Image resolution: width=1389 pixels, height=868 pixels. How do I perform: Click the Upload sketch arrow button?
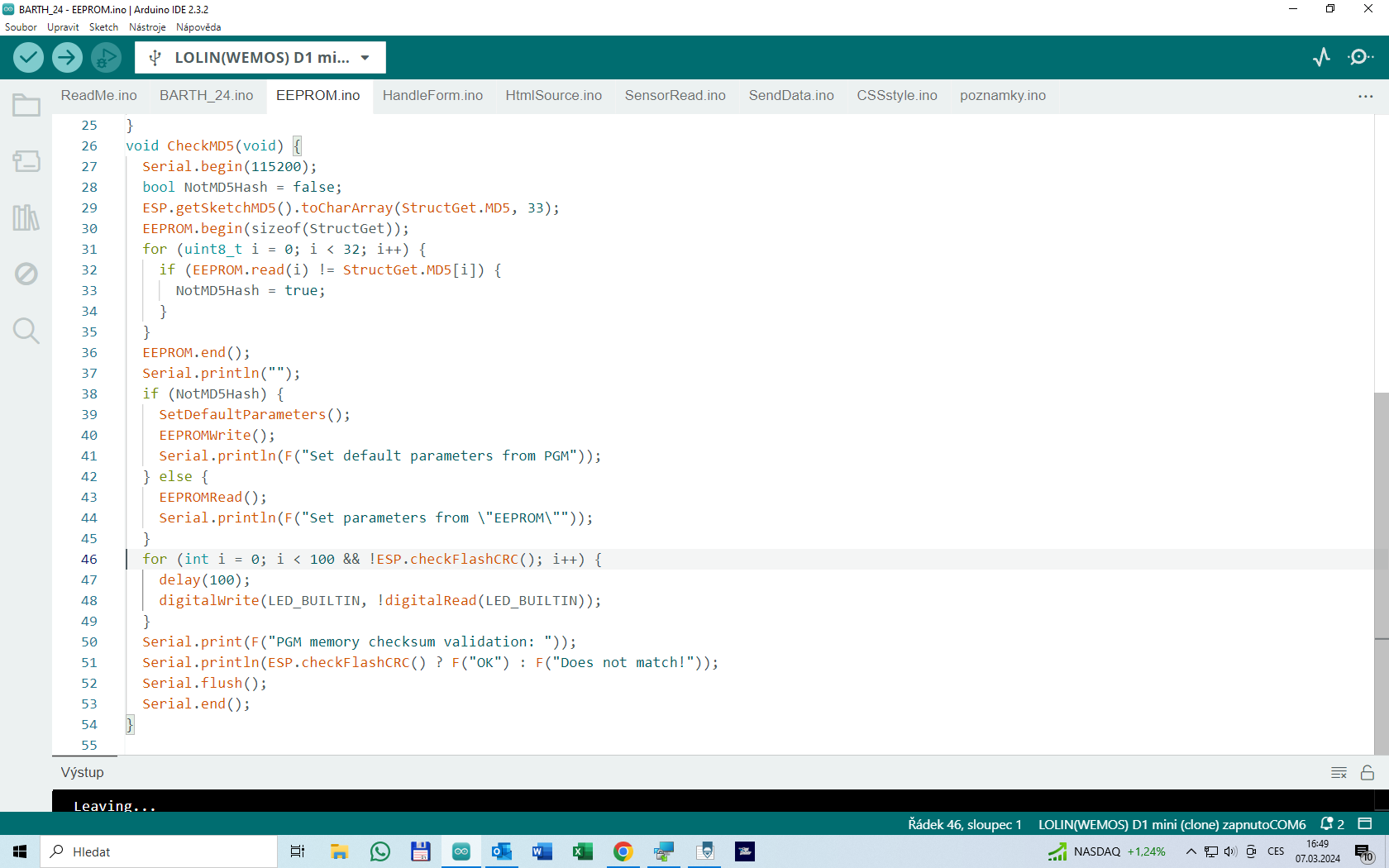[67, 57]
